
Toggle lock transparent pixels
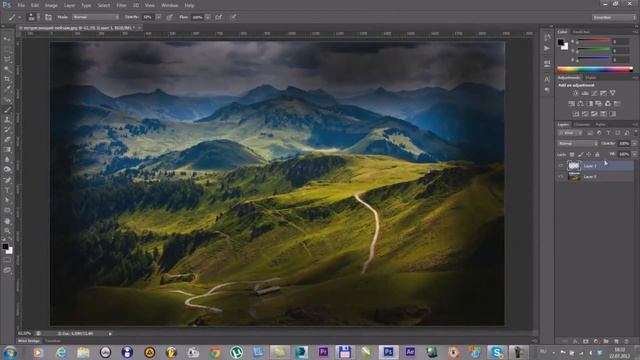[572, 154]
